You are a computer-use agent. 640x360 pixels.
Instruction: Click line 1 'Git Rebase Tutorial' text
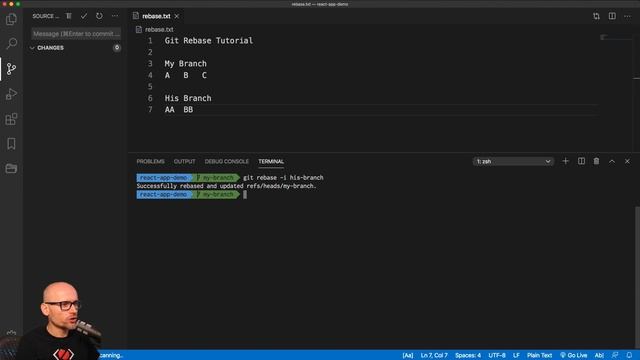(209, 40)
